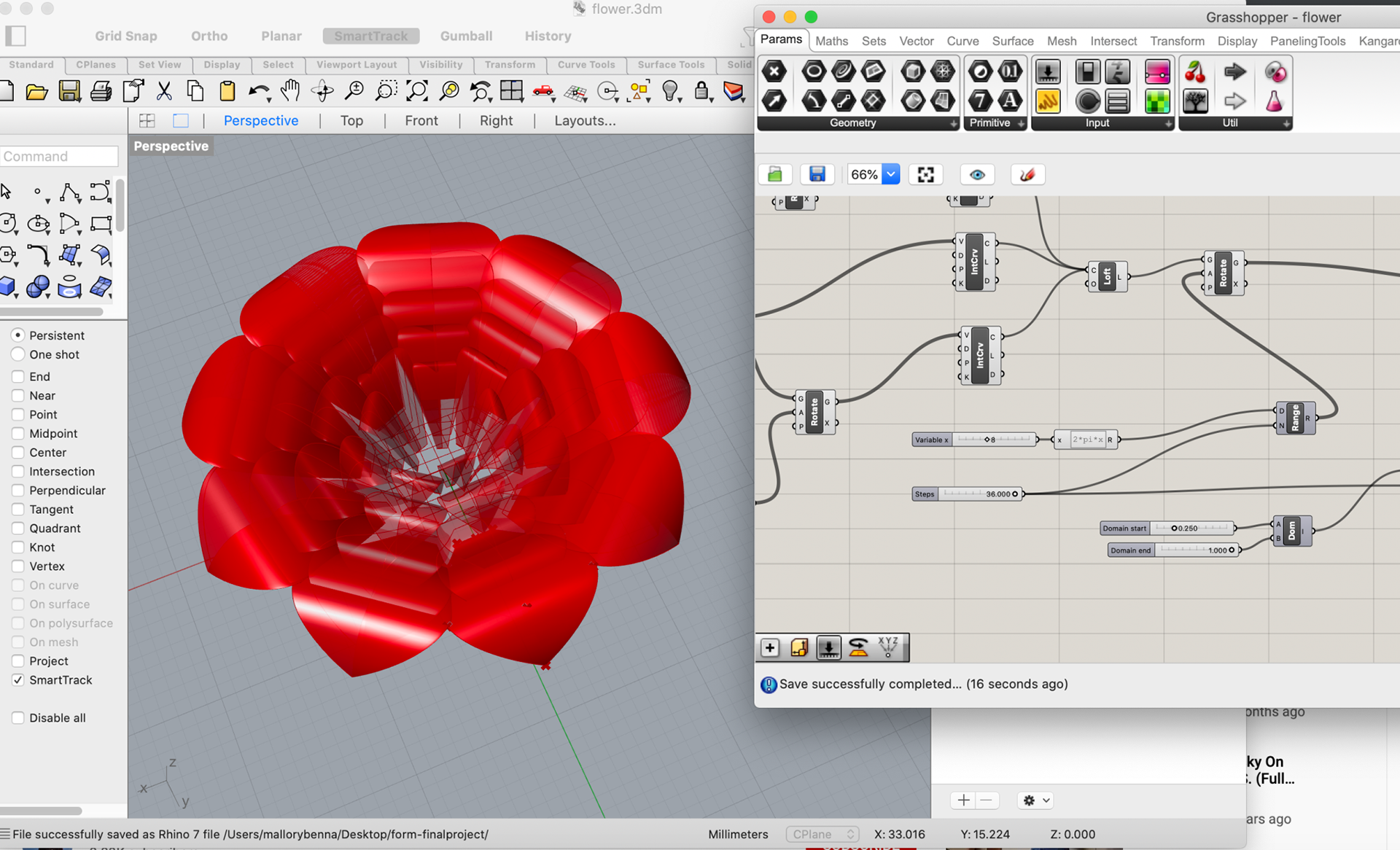
Task: Expand the Geometry panel group
Action: [953, 124]
